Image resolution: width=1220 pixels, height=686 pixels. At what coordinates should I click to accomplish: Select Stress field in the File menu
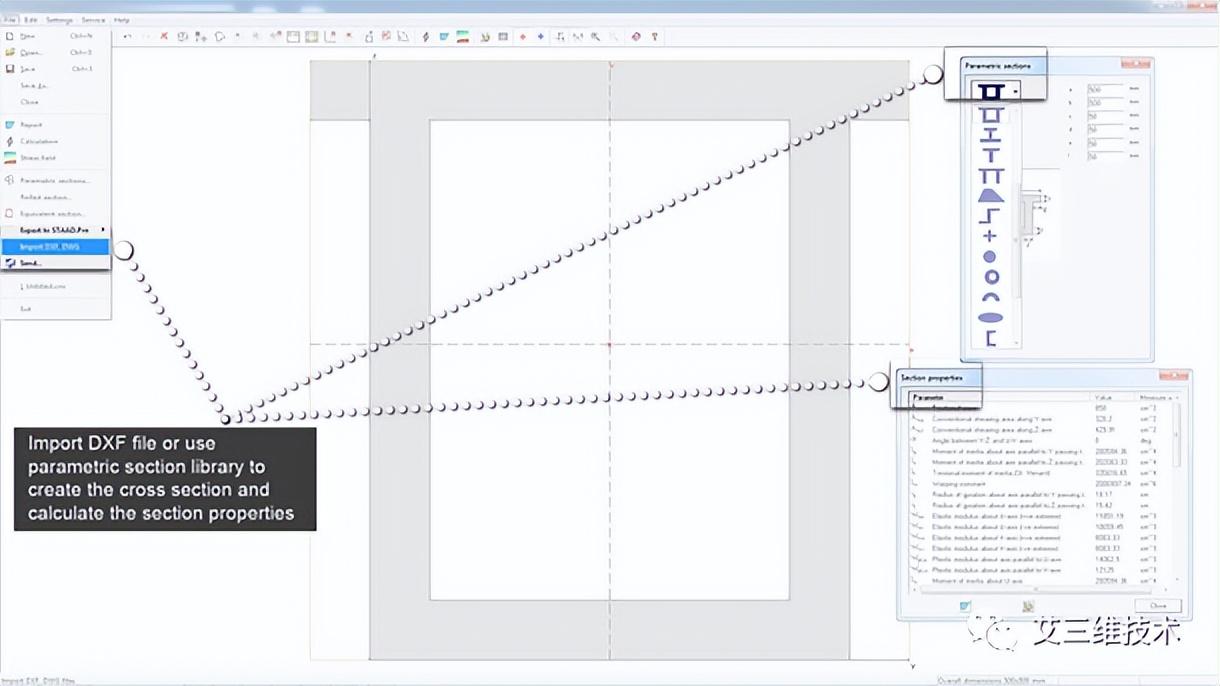tap(55, 158)
